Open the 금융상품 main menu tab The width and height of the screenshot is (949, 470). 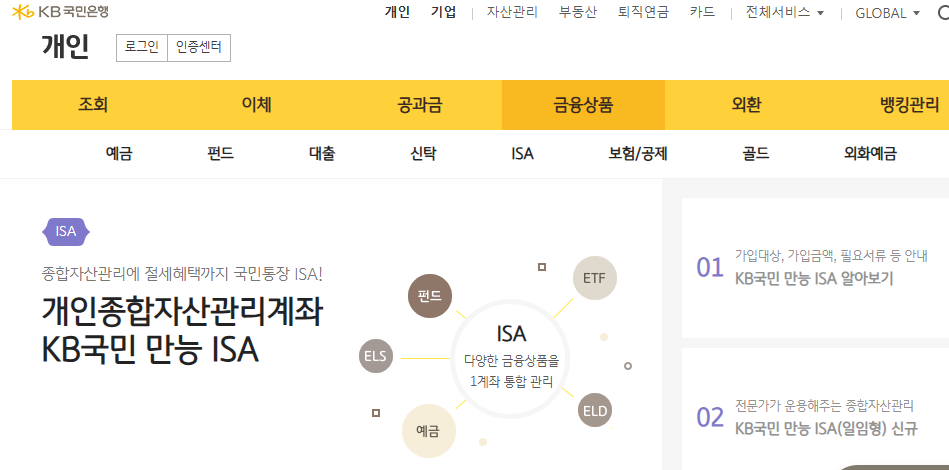coord(583,105)
